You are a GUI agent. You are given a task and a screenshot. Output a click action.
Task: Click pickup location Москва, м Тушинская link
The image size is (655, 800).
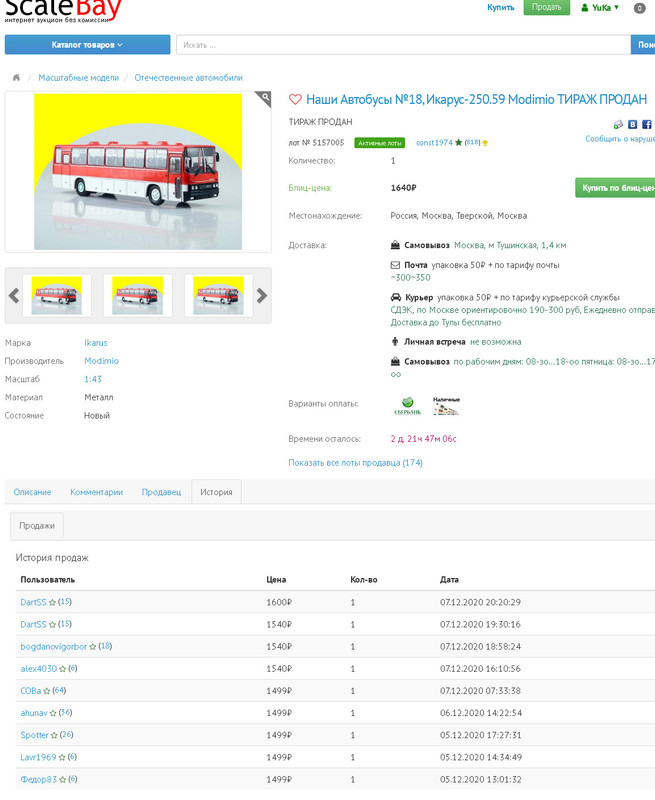point(510,245)
